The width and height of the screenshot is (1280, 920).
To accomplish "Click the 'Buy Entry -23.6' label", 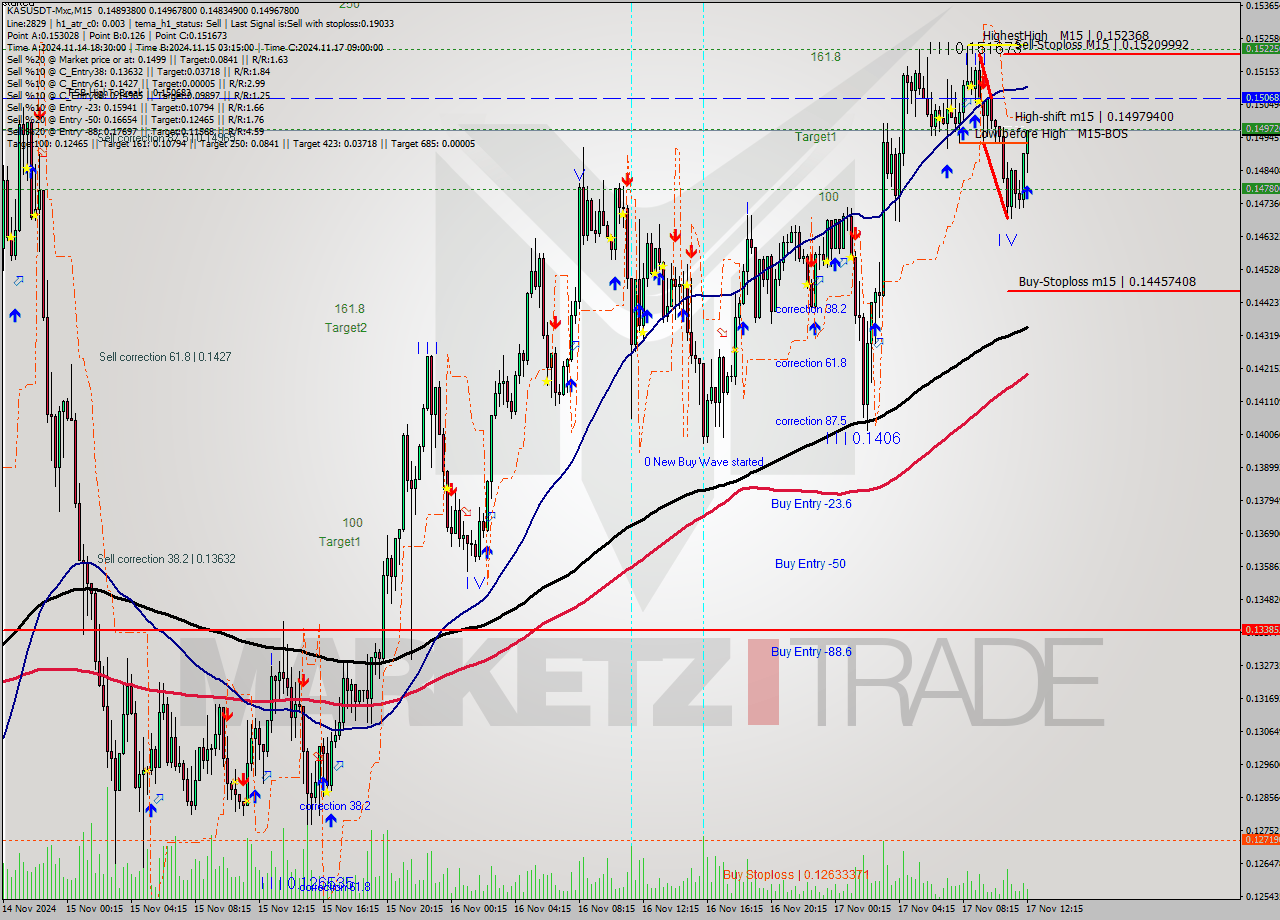I will (811, 504).
